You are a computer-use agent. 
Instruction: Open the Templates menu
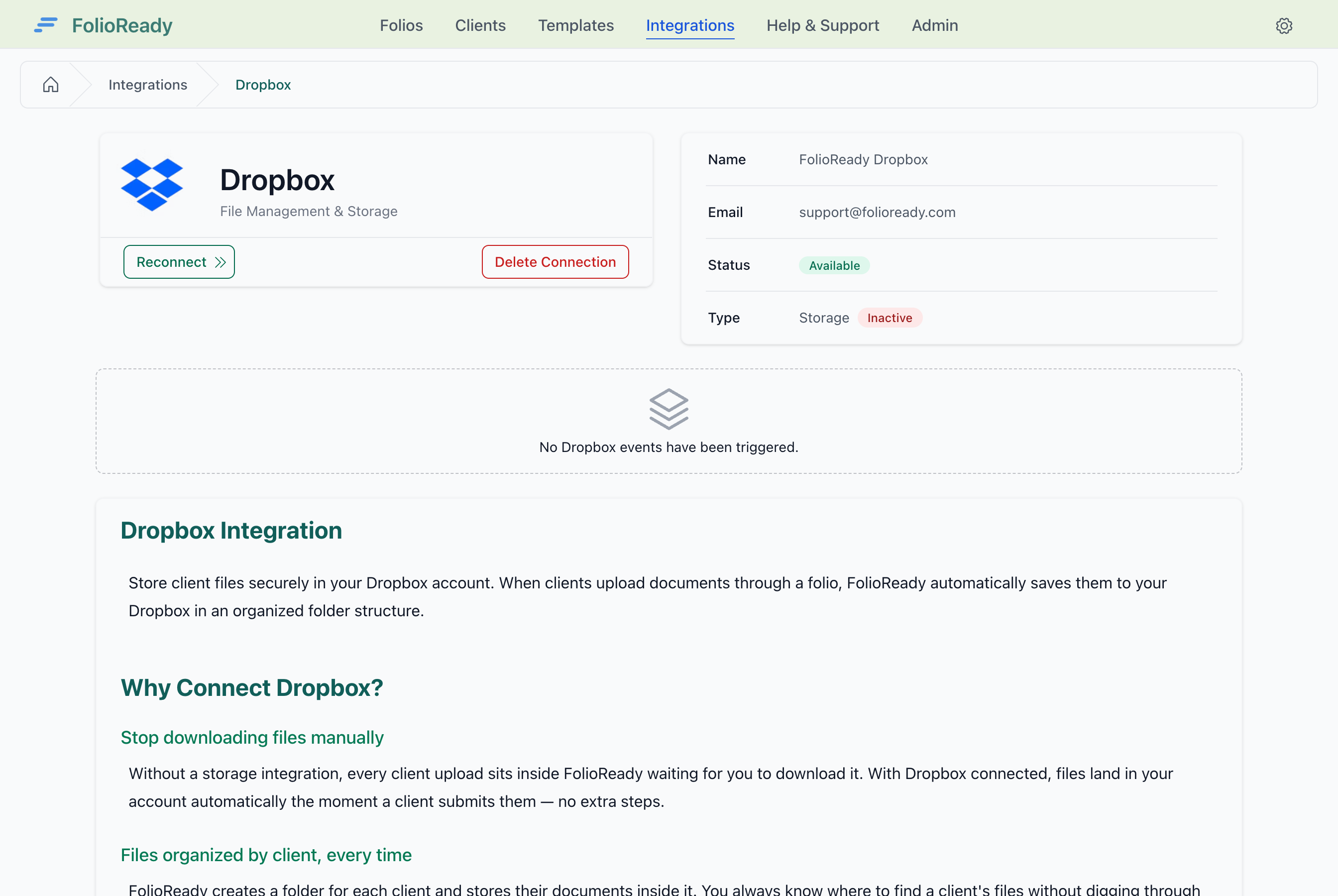[x=575, y=25]
